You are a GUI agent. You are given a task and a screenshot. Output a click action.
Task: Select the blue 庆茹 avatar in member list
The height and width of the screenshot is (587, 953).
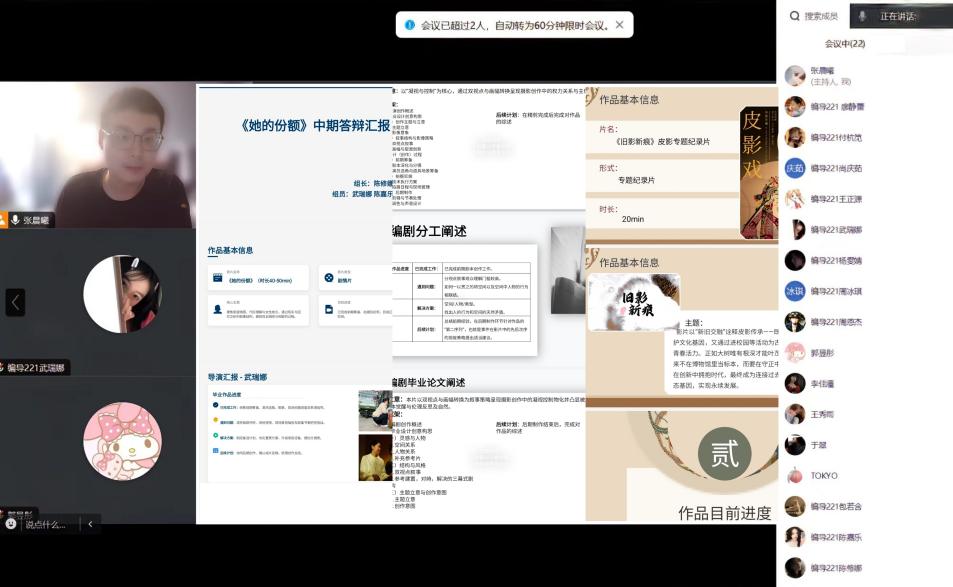tap(795, 168)
